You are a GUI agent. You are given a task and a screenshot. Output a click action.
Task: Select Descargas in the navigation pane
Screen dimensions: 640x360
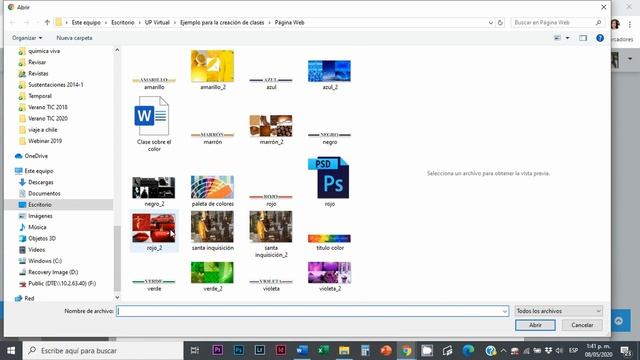point(40,182)
